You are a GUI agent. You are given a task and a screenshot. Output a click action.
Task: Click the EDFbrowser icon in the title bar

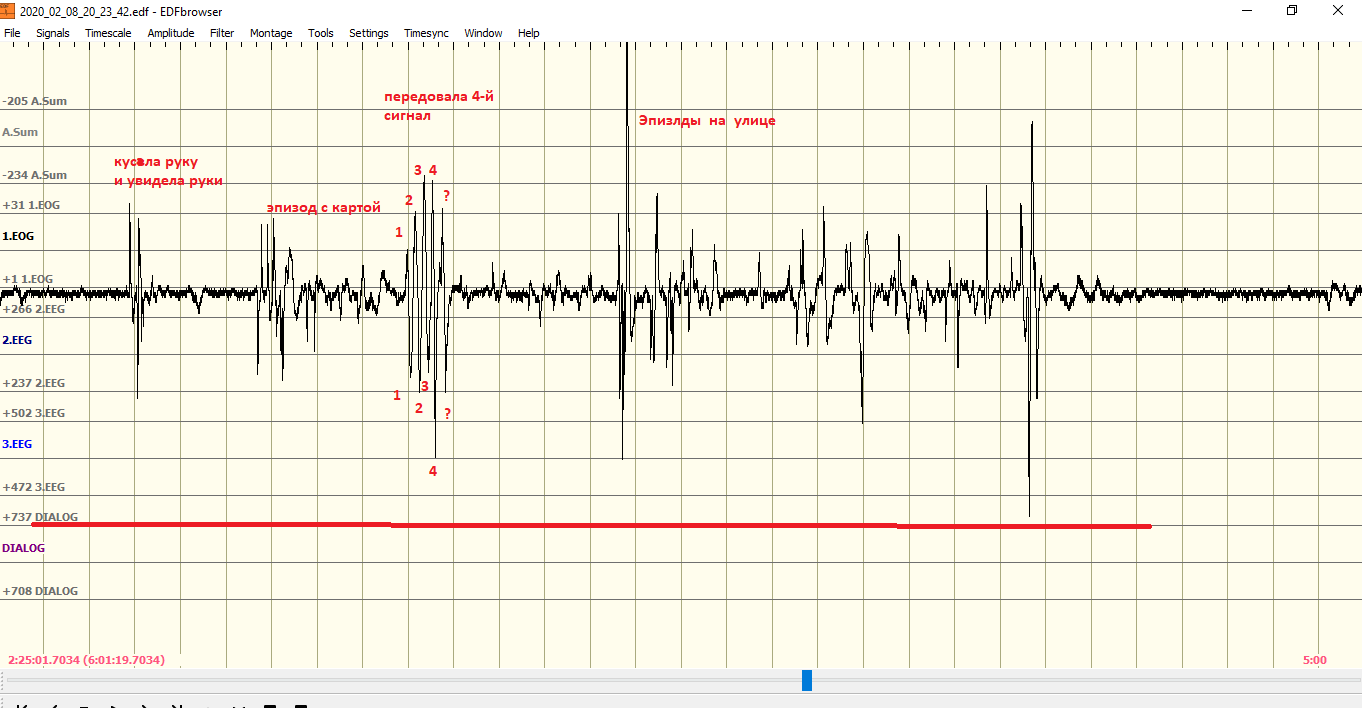click(x=8, y=10)
